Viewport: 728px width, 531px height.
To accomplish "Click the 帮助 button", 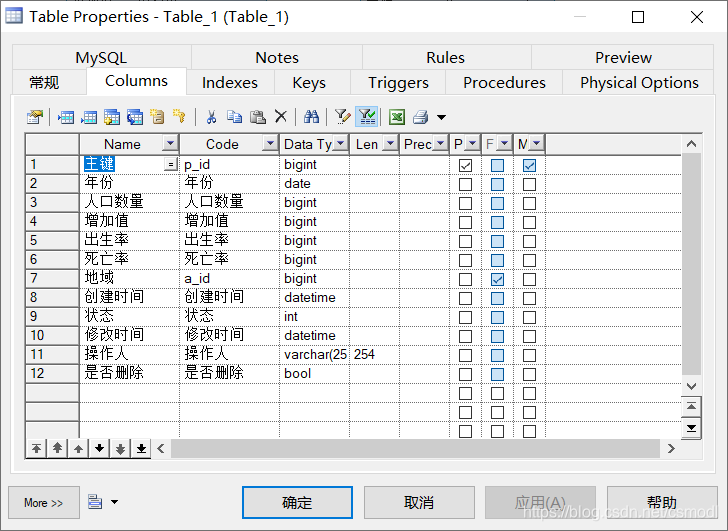I will coord(662,502).
